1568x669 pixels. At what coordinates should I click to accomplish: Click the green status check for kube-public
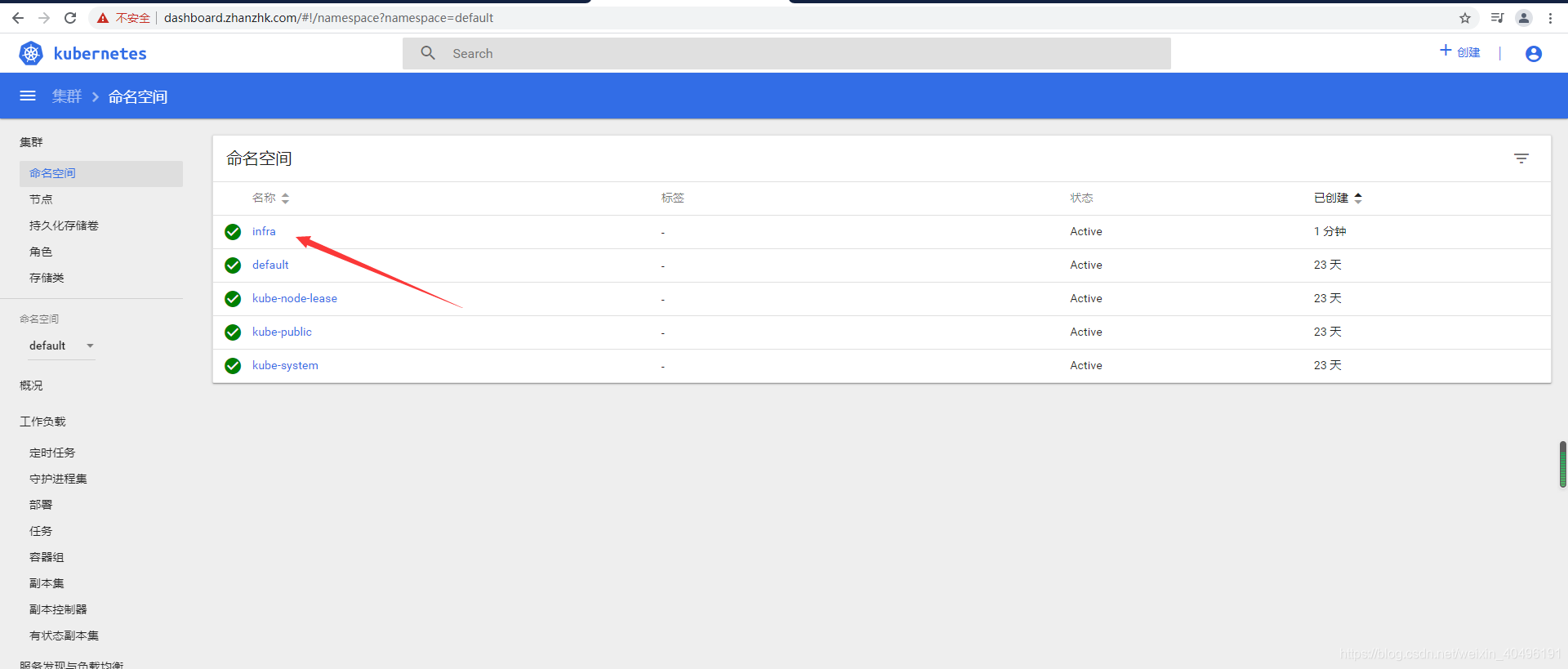point(233,332)
